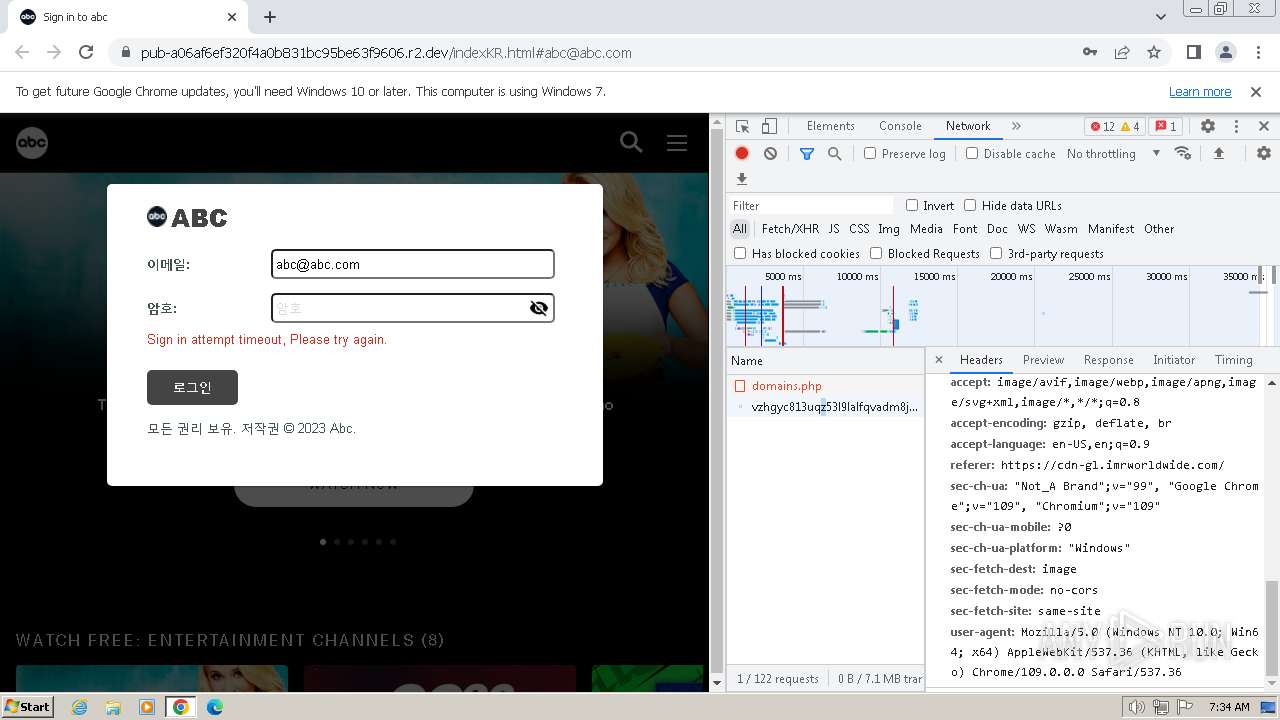Open the issues counter badge

pos(1166,126)
